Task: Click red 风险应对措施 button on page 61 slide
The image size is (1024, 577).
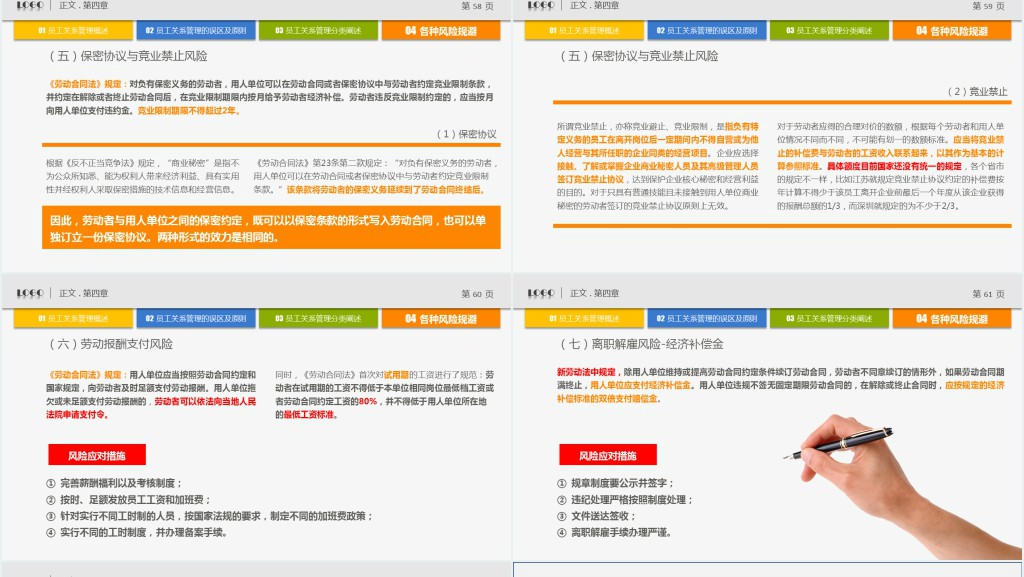Action: click(608, 455)
